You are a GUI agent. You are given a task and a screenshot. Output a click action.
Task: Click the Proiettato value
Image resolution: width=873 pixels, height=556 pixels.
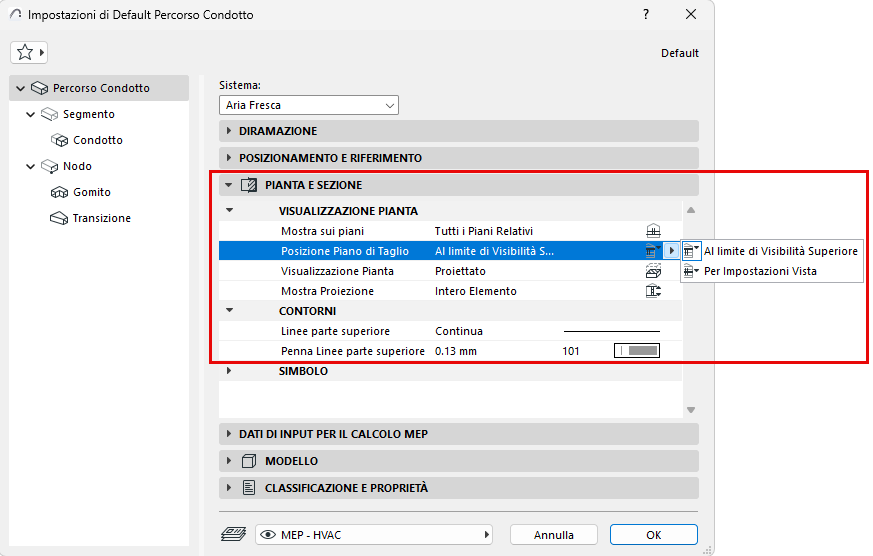coord(460,271)
